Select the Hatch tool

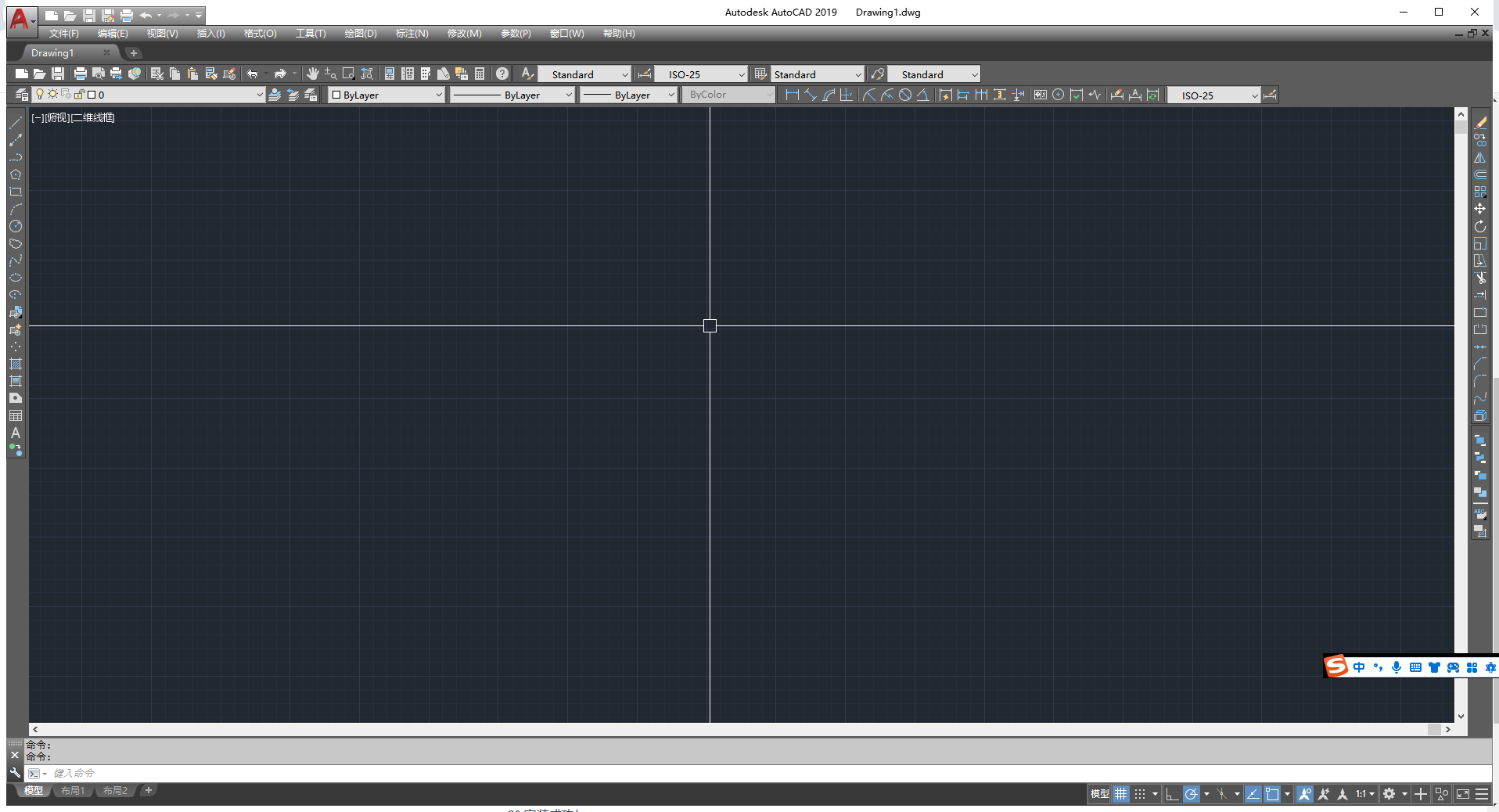pos(15,364)
